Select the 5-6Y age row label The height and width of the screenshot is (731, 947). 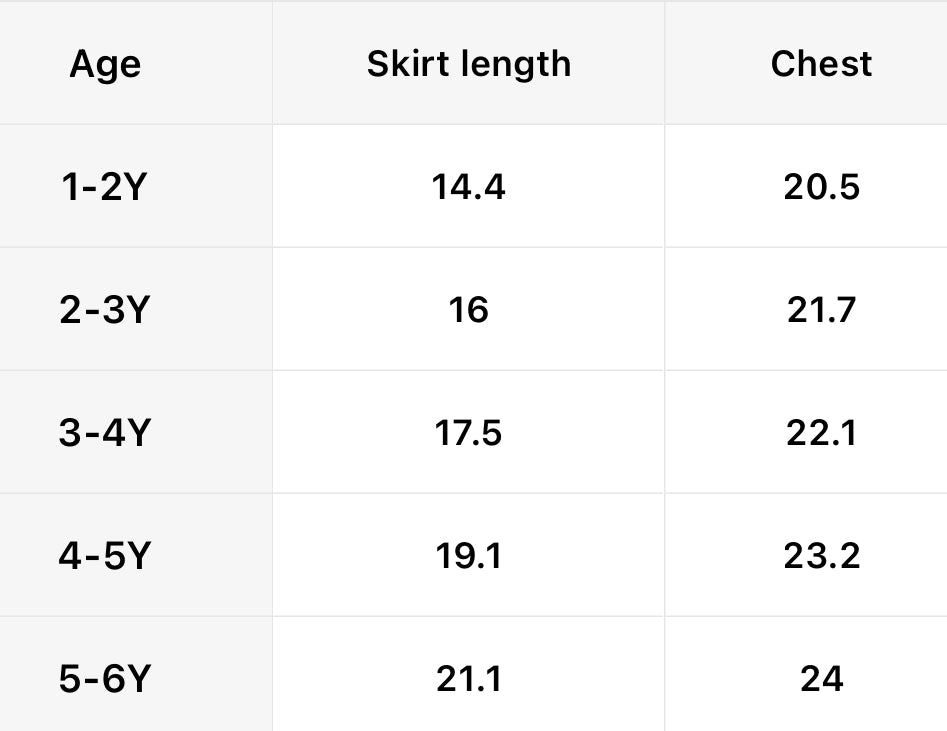click(104, 680)
